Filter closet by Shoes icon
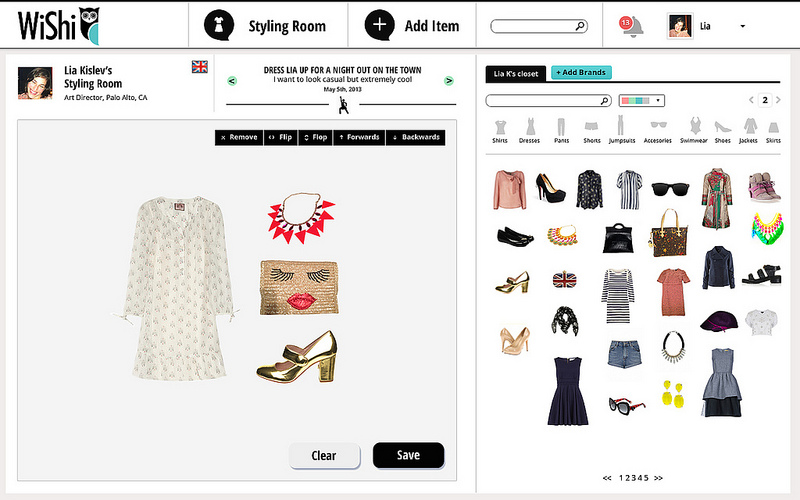 [722, 128]
